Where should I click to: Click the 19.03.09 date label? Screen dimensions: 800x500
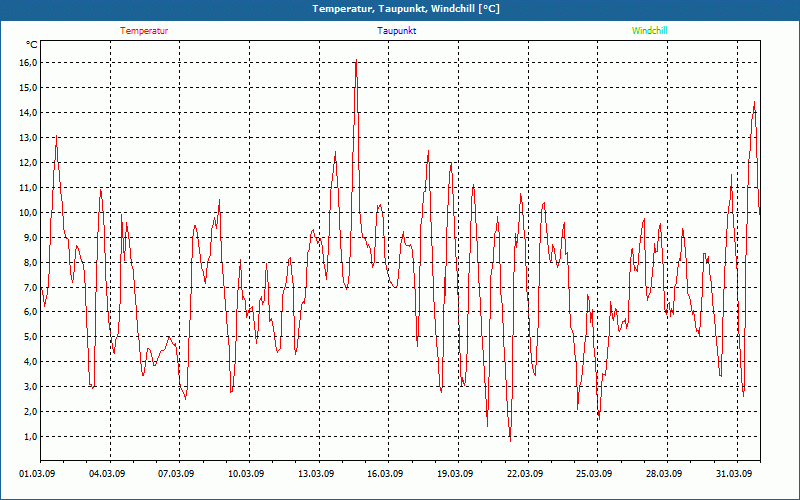(x=455, y=473)
